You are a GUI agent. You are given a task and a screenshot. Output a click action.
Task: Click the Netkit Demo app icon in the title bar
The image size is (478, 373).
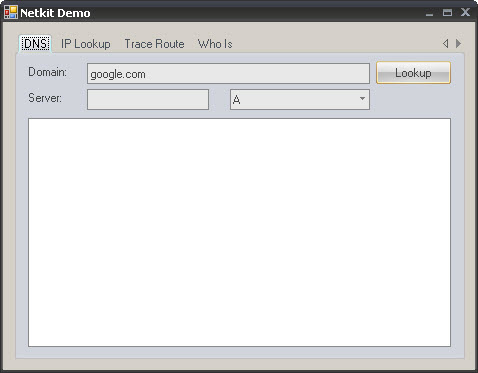(x=11, y=12)
